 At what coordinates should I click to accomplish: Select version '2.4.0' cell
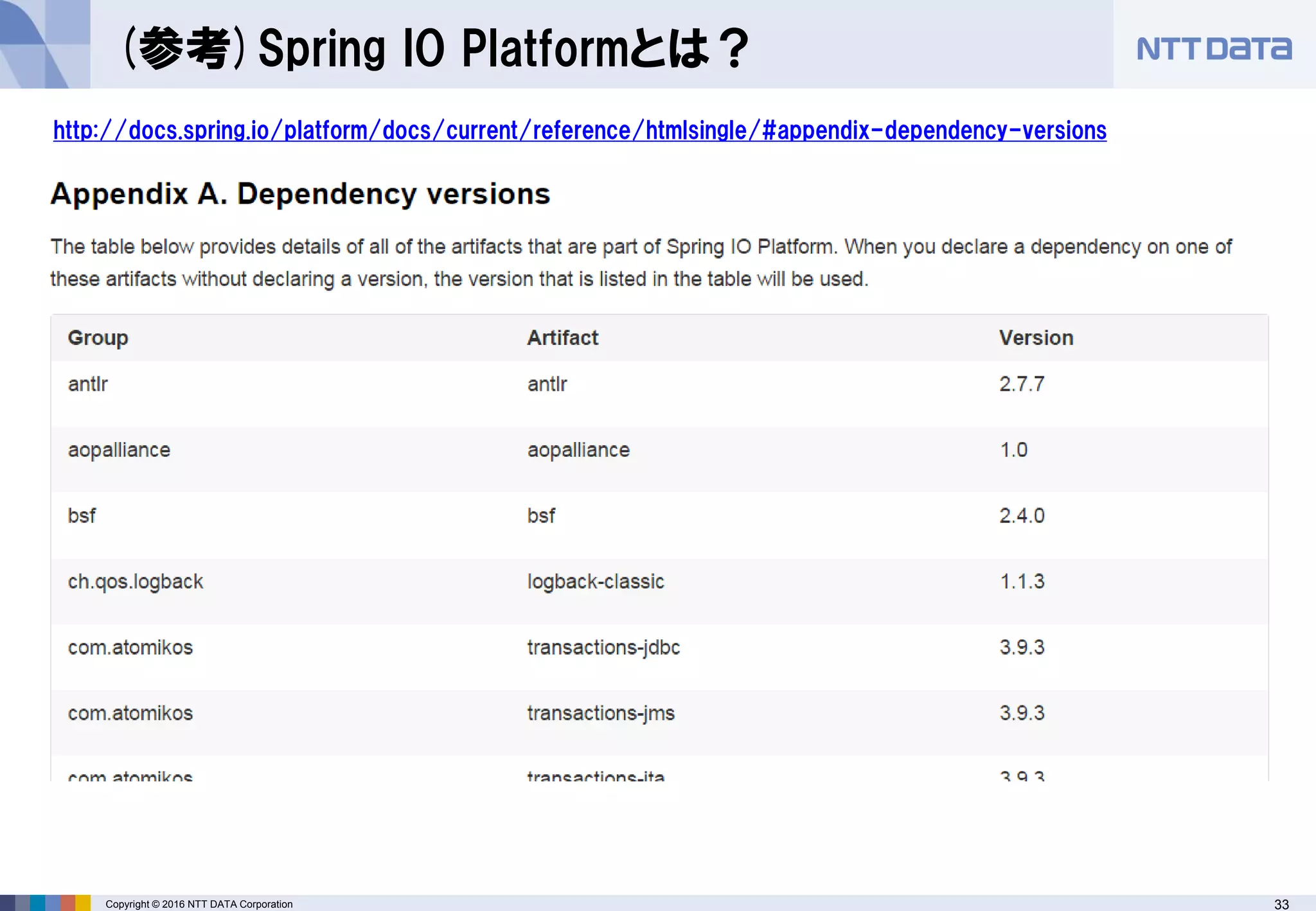(1022, 515)
